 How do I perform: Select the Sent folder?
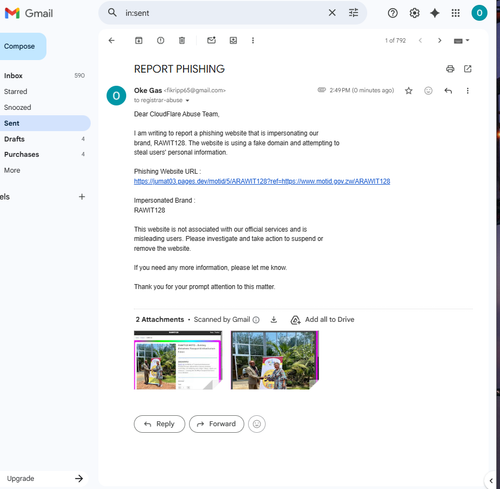(x=44, y=123)
